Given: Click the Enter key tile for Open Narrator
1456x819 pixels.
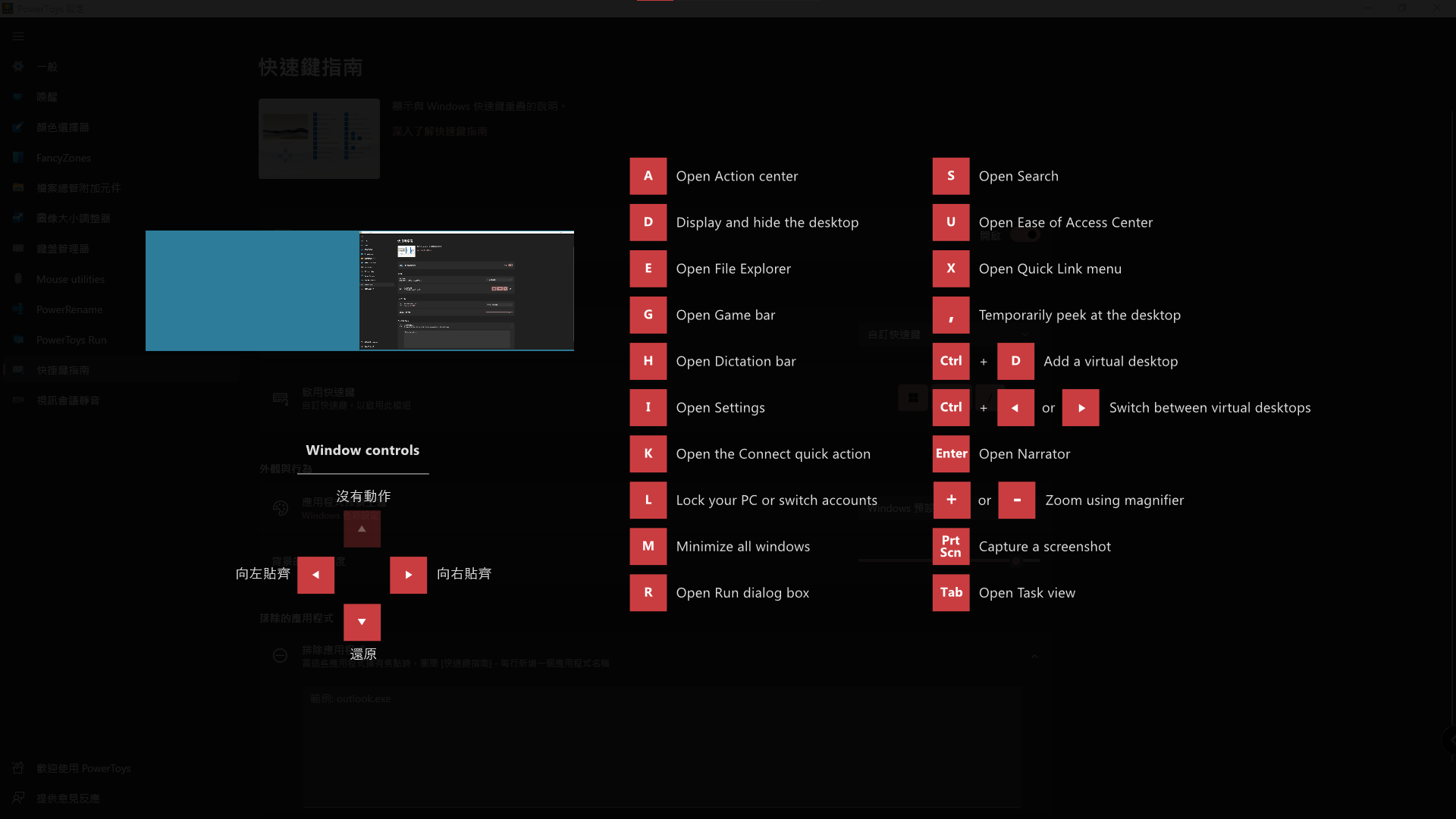Looking at the screenshot, I should tap(951, 453).
